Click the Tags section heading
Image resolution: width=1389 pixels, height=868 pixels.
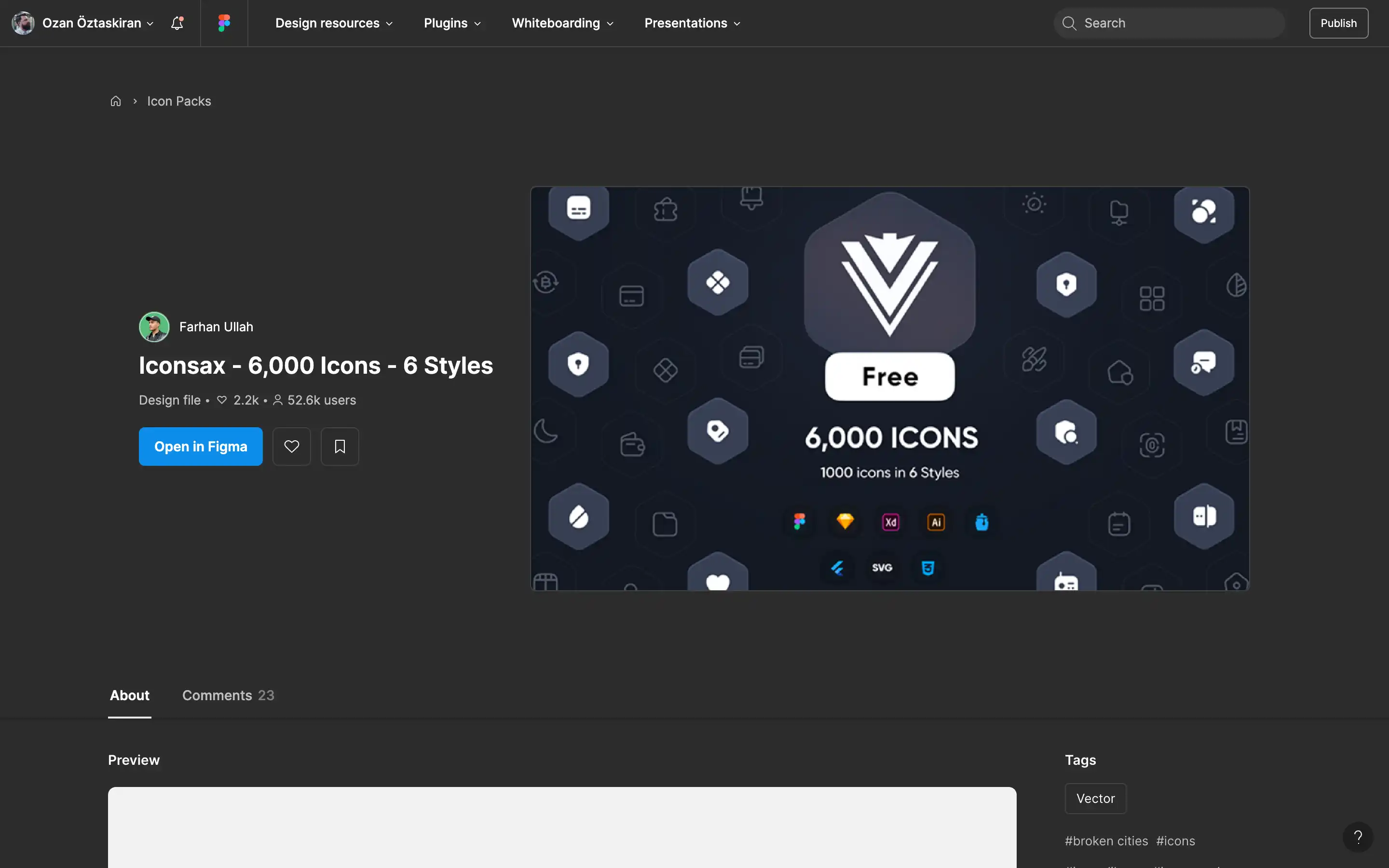click(1080, 759)
